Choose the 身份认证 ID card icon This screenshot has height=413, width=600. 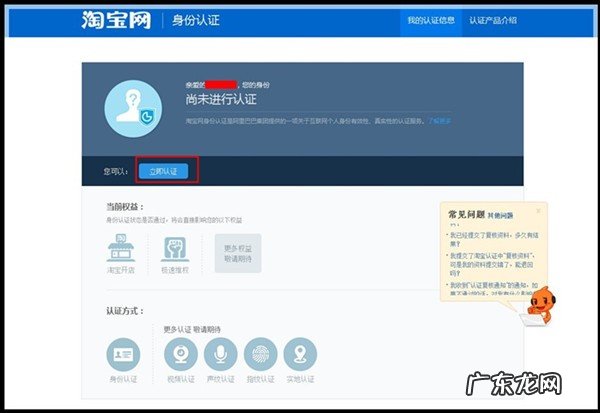point(123,354)
